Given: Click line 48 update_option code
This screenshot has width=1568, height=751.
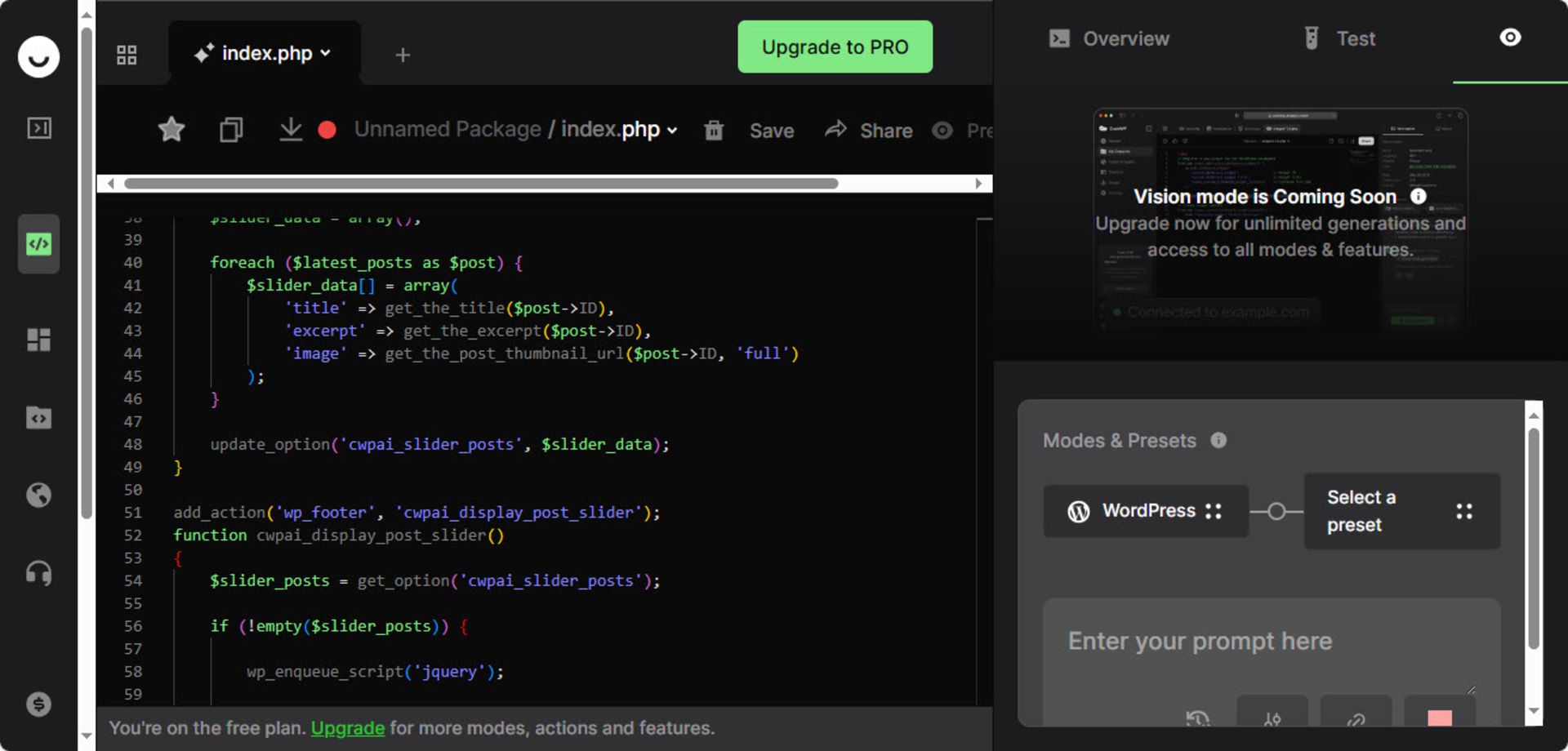Looking at the screenshot, I should (439, 444).
